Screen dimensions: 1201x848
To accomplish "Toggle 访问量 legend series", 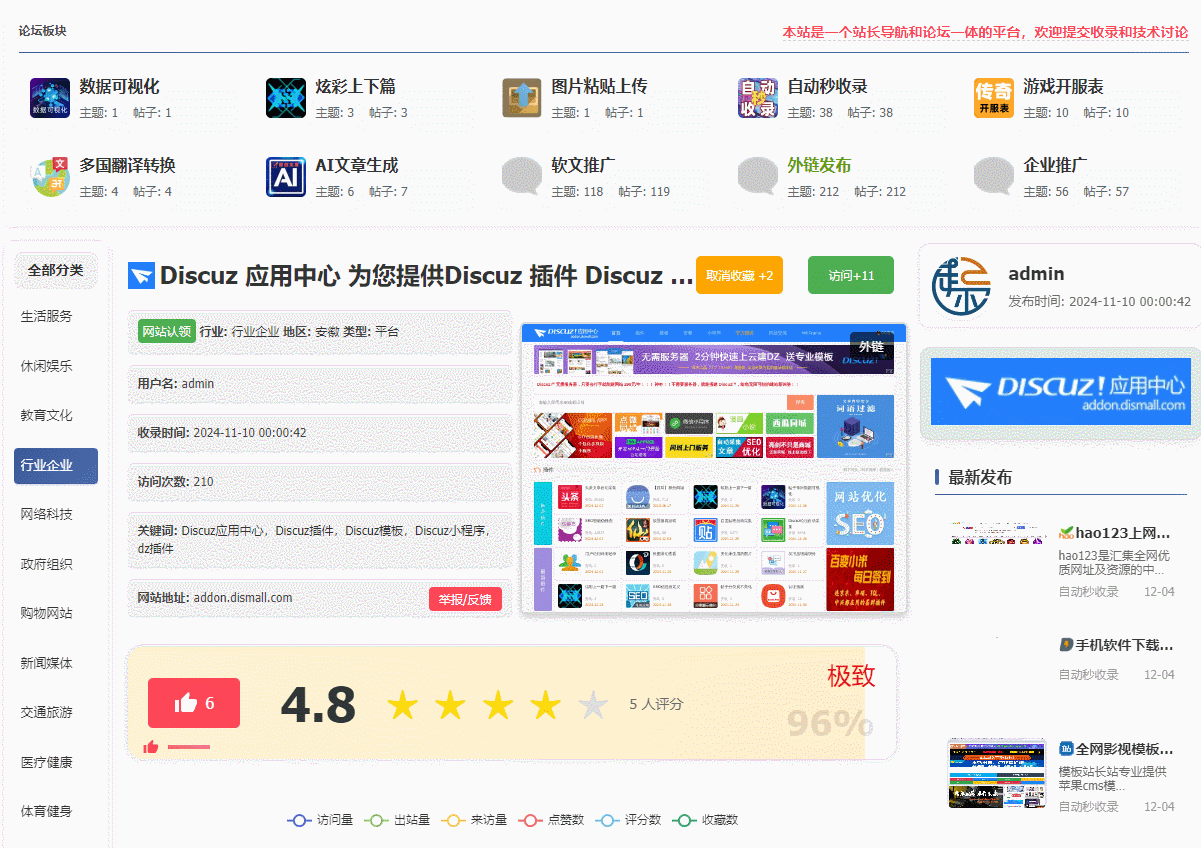I will coord(320,820).
